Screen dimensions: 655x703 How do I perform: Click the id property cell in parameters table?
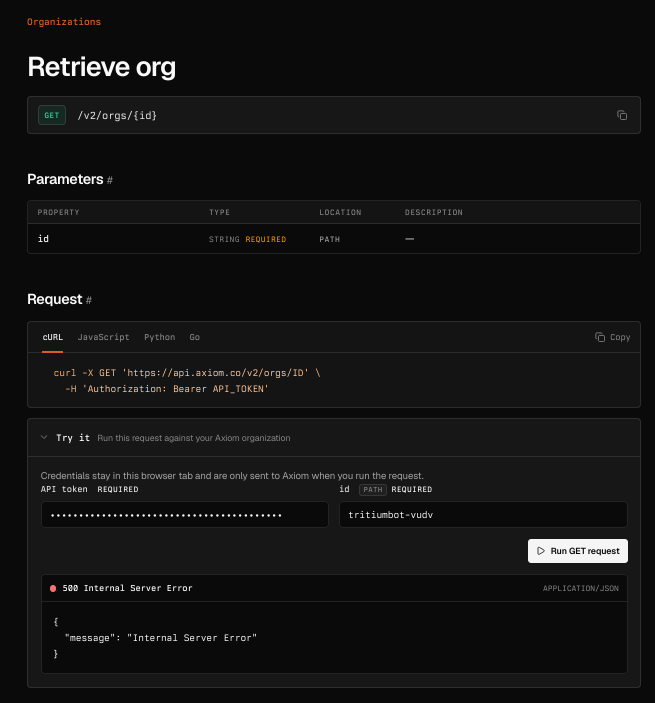point(43,239)
